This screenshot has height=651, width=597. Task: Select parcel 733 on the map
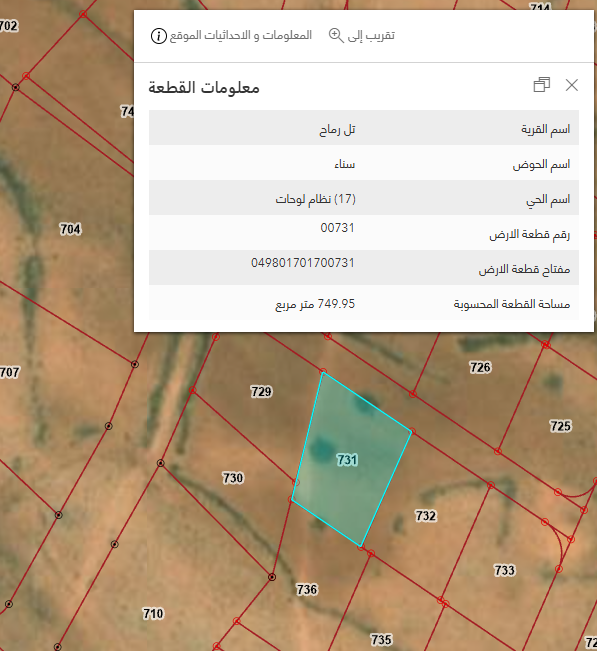click(504, 570)
